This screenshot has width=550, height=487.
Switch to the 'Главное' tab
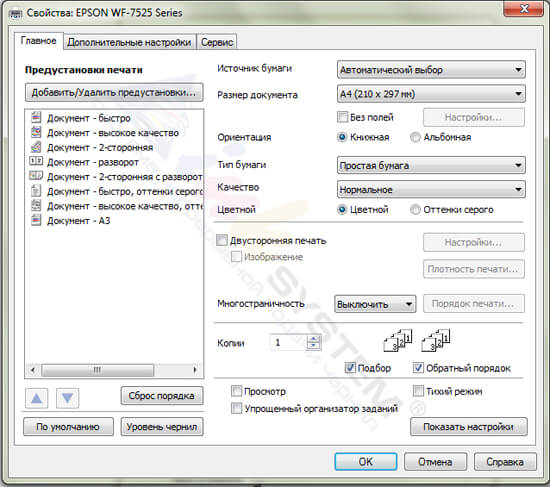click(x=39, y=41)
